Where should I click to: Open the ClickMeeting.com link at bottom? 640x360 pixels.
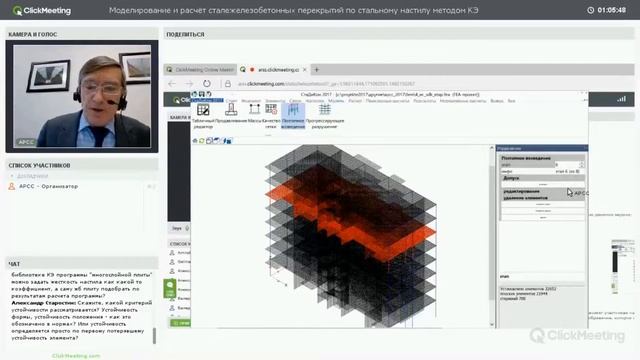[76, 356]
